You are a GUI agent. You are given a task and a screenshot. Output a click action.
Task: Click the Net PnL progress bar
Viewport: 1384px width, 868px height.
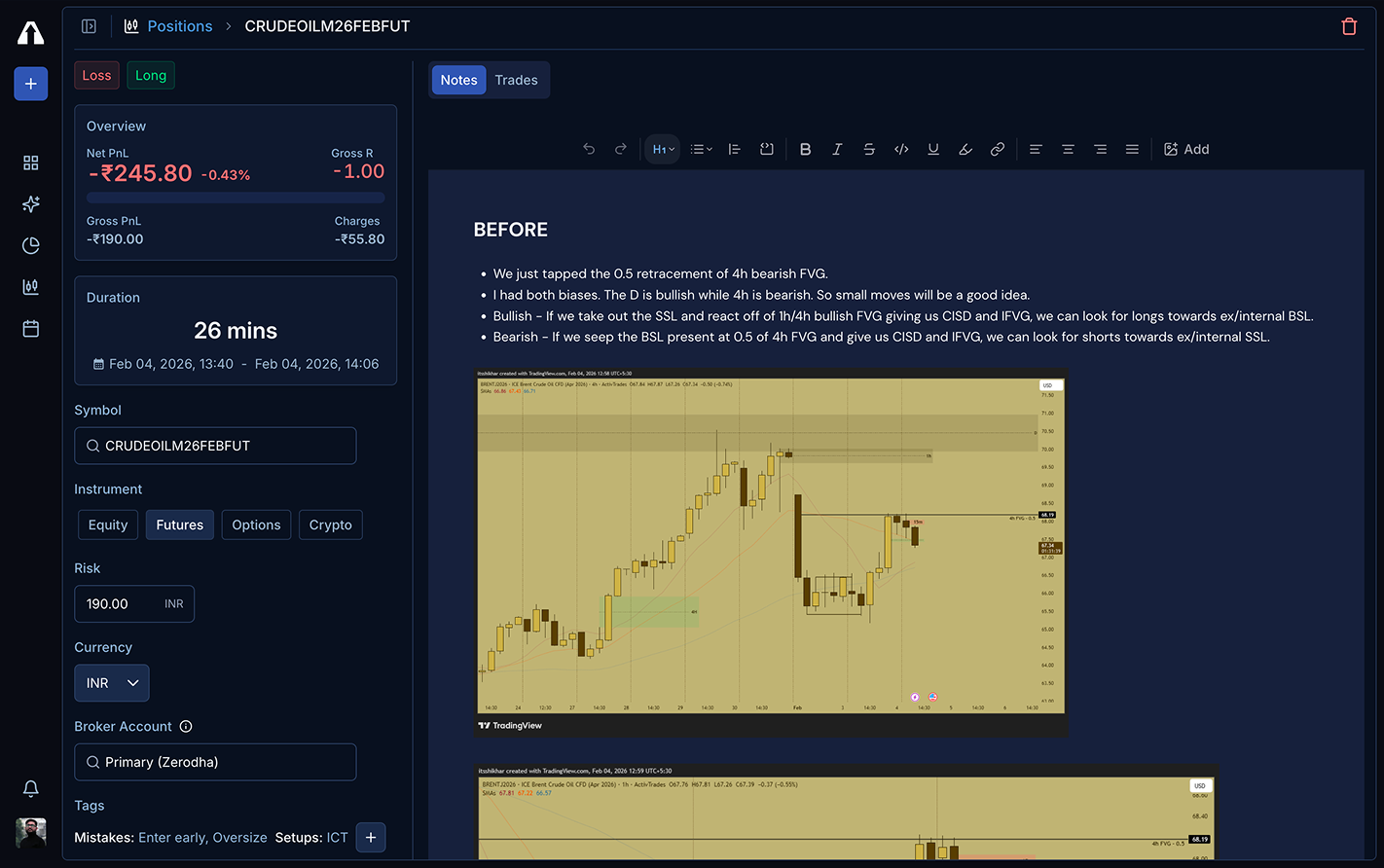pyautogui.click(x=235, y=197)
